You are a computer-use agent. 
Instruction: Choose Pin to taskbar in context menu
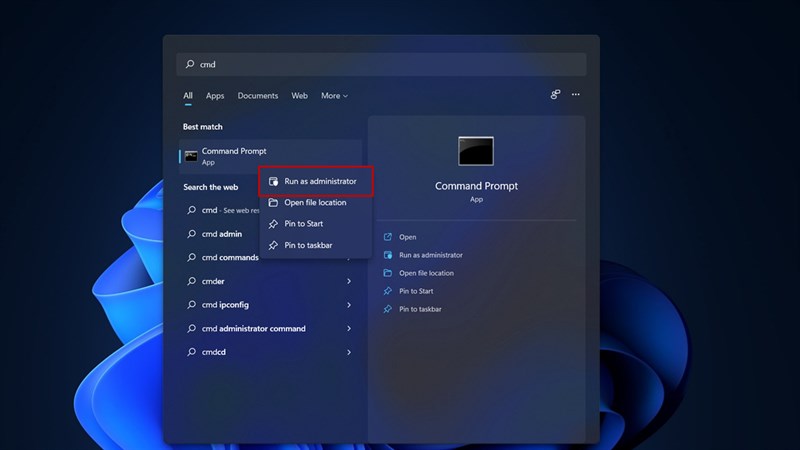click(307, 245)
